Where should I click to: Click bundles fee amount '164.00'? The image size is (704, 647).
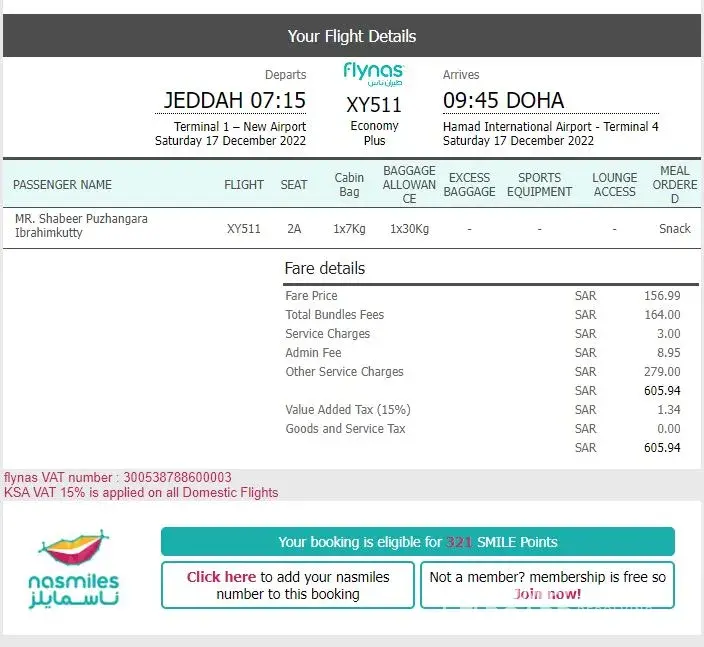point(662,314)
